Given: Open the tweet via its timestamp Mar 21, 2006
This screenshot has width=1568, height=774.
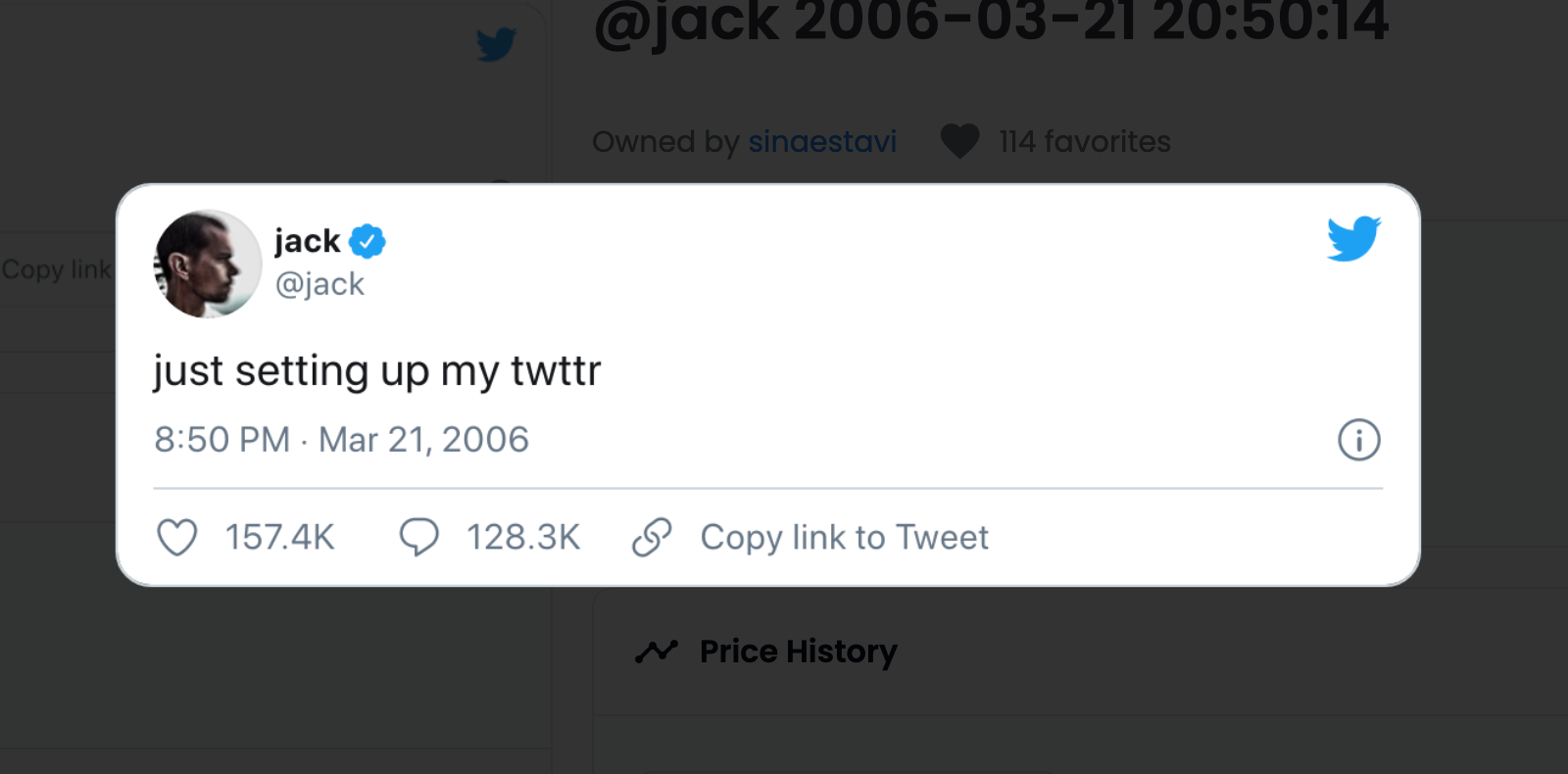Looking at the screenshot, I should 342,440.
